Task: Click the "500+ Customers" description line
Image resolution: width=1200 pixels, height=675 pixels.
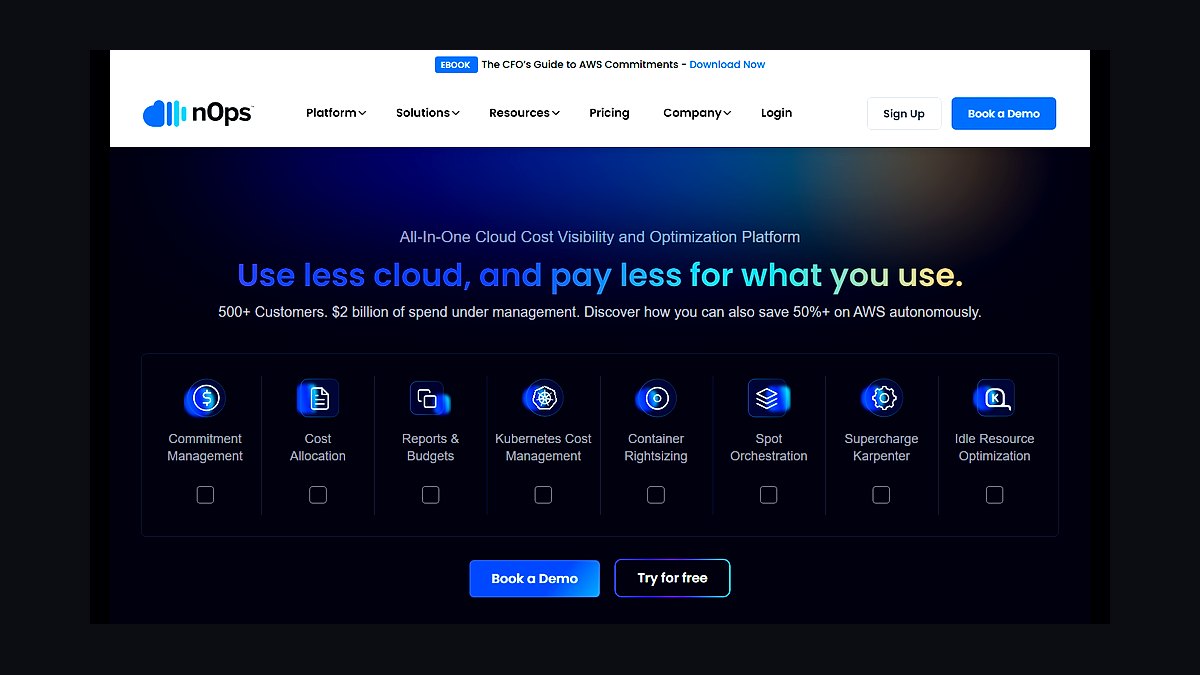Action: [x=600, y=312]
